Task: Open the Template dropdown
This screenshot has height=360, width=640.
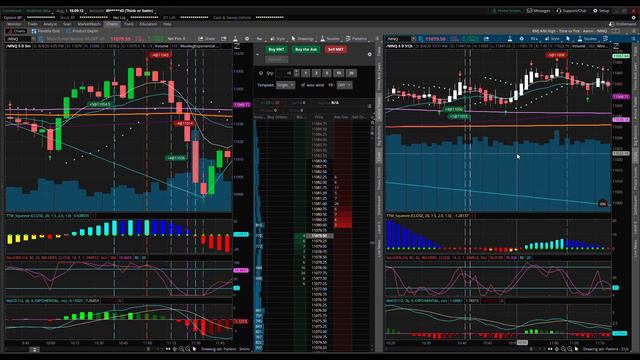Action: pos(285,85)
